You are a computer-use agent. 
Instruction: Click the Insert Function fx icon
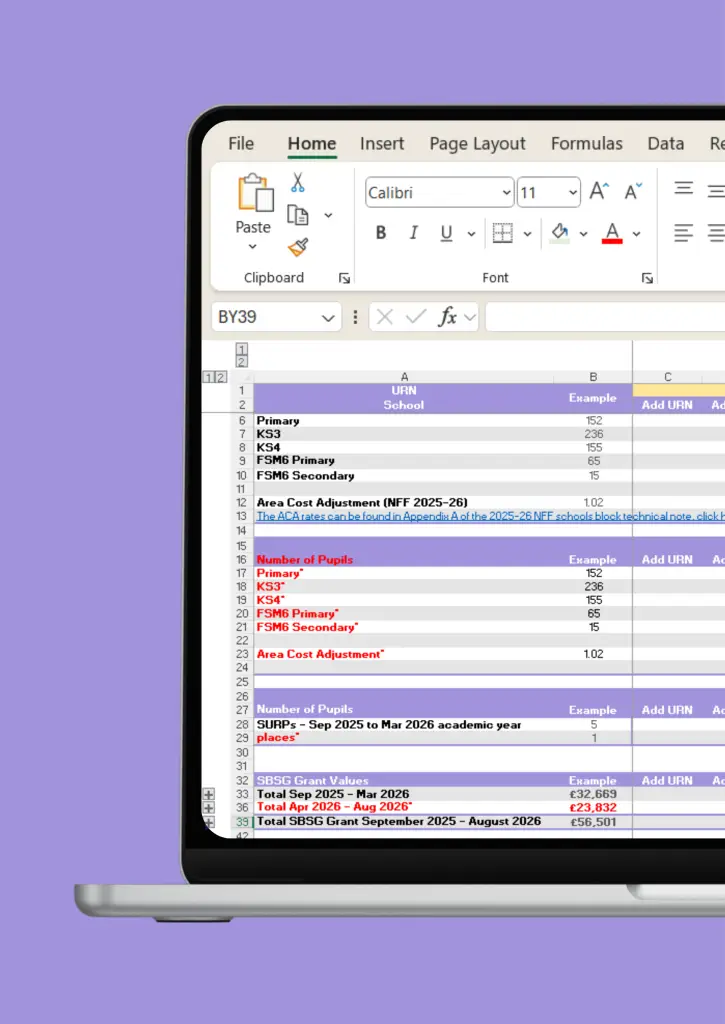[447, 317]
